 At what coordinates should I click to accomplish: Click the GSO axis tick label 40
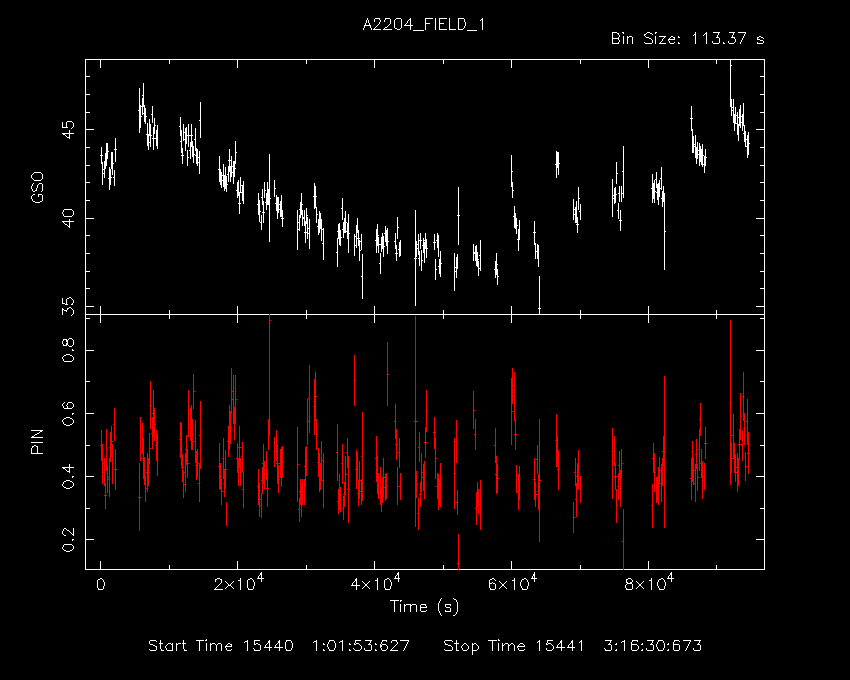click(x=68, y=219)
